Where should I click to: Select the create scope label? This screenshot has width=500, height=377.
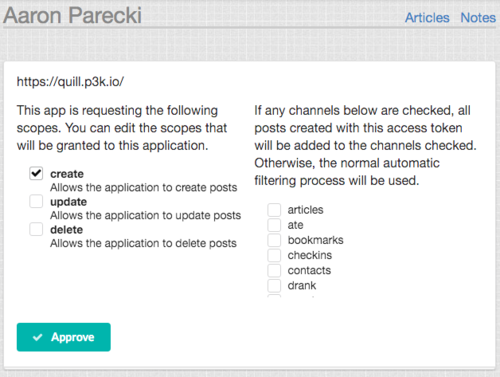click(x=67, y=174)
